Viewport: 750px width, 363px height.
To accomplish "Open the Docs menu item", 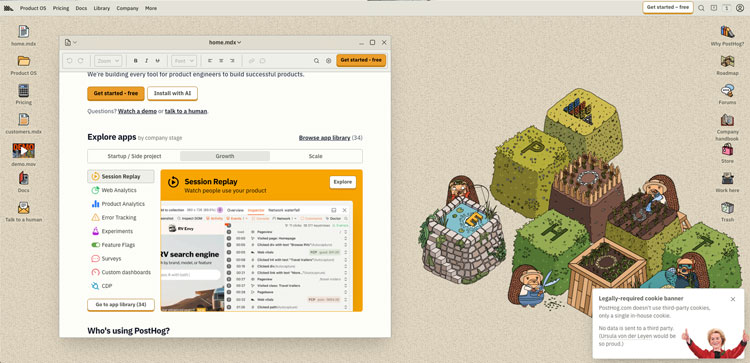I will point(81,8).
